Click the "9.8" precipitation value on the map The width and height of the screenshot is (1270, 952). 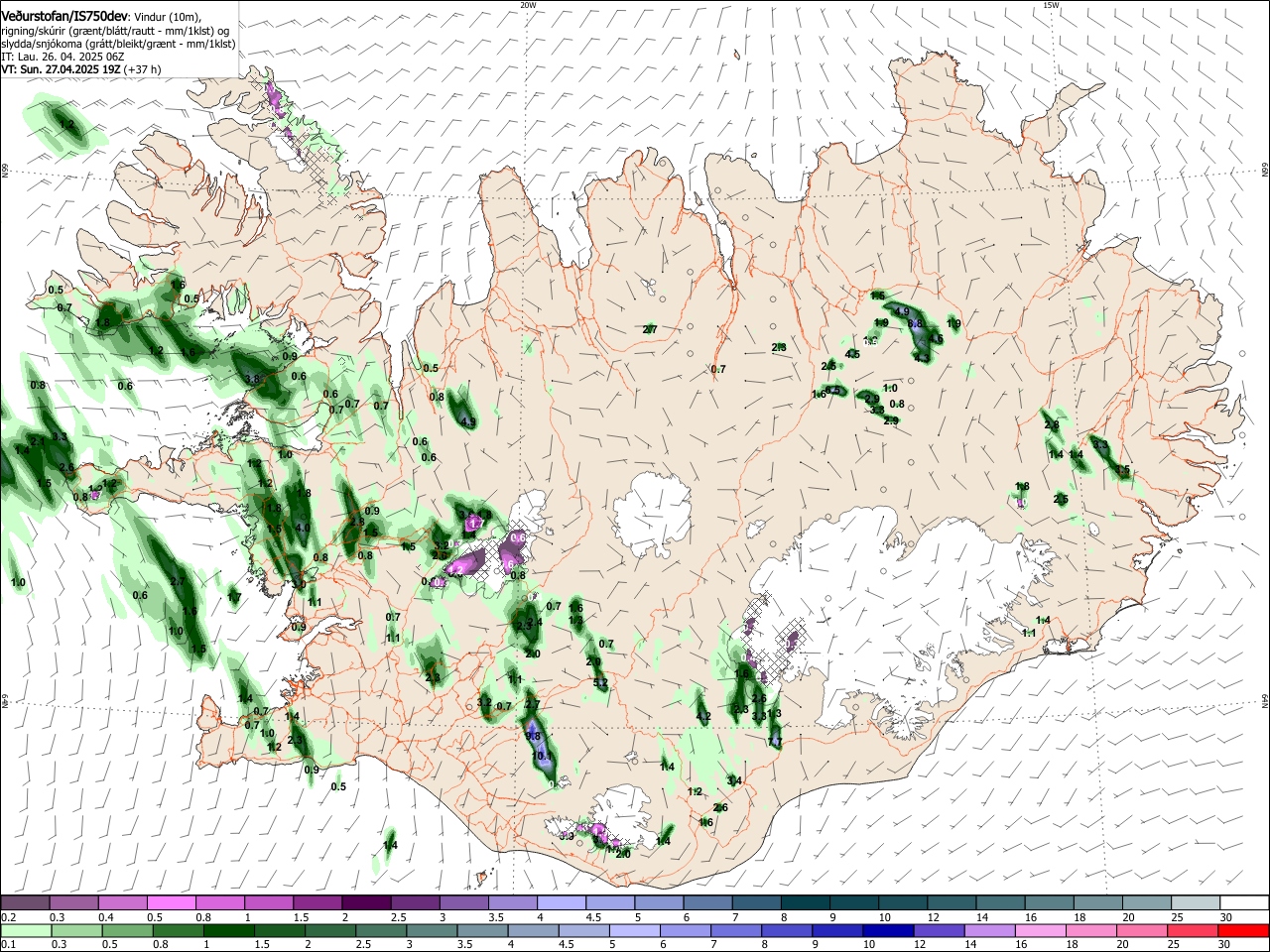[533, 736]
